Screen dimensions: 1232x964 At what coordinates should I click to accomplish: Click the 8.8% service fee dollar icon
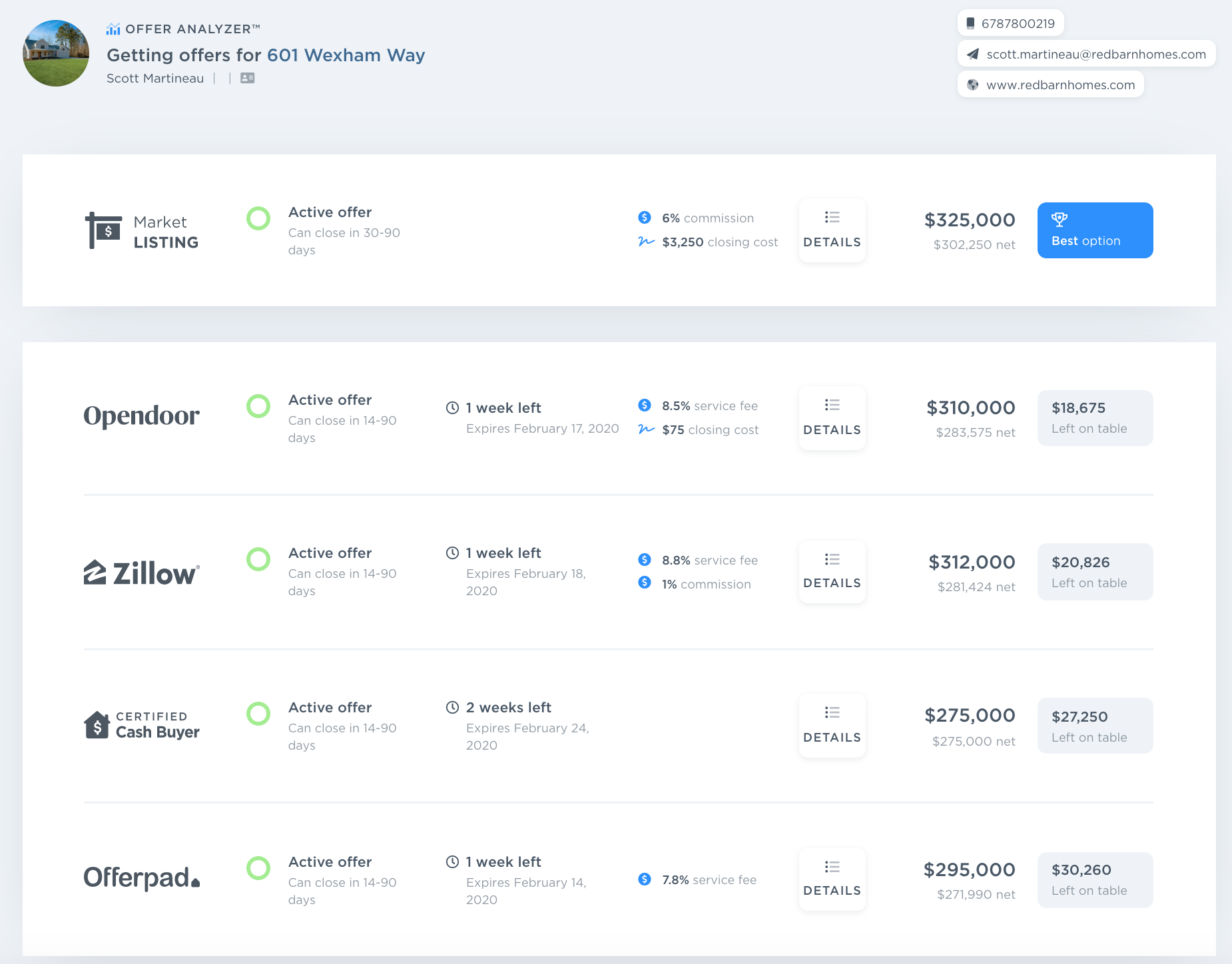645,559
